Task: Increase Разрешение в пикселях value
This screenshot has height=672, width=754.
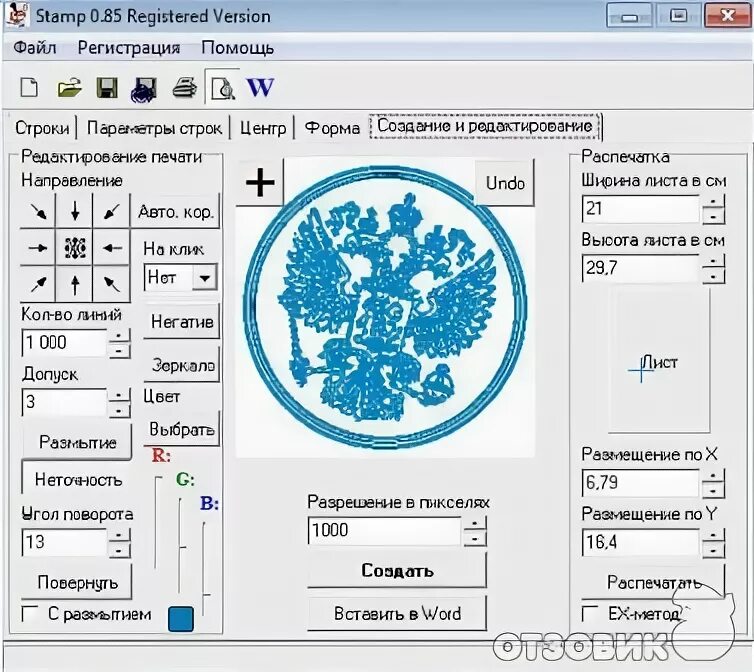Action: point(475,523)
